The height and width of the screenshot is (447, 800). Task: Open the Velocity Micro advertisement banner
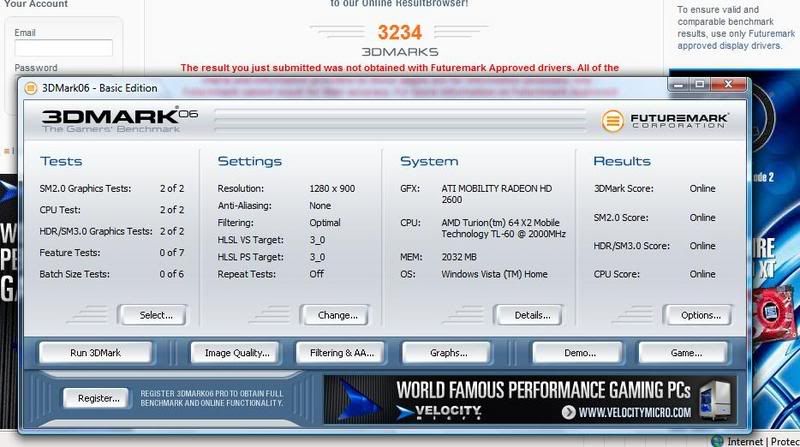[530, 400]
